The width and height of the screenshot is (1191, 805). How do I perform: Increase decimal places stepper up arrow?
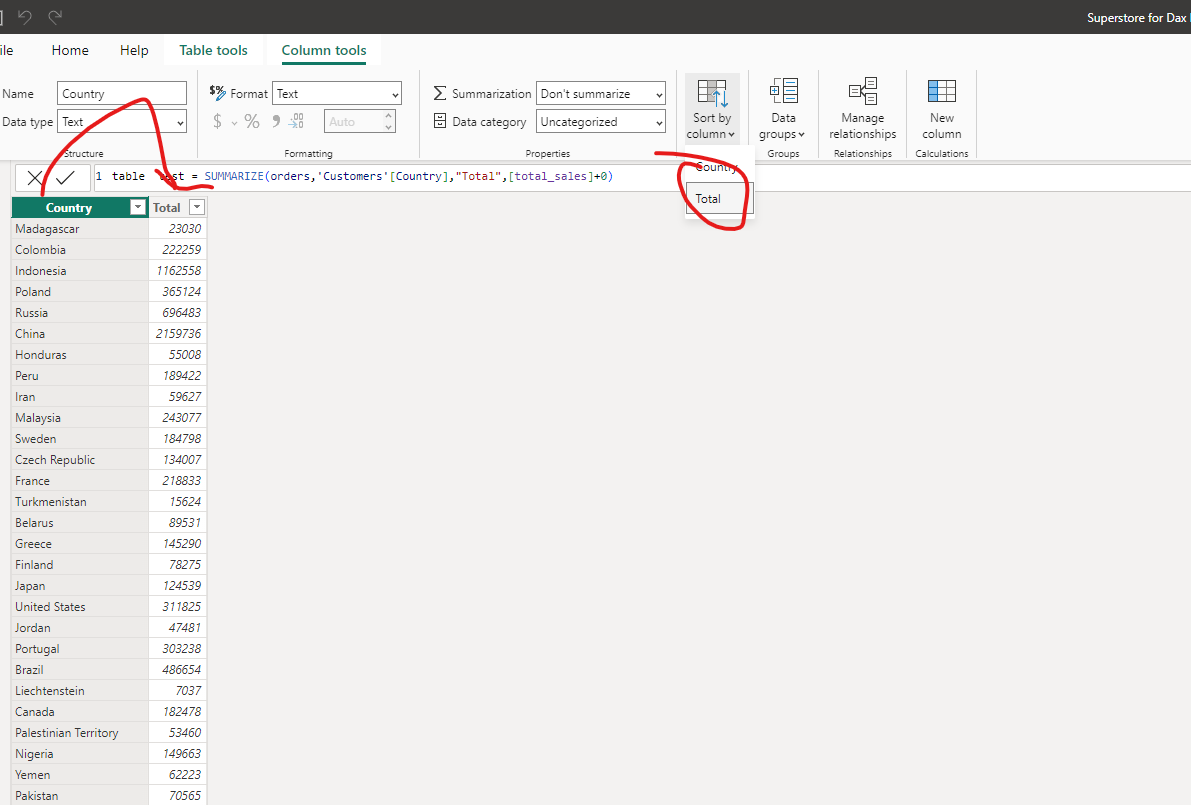point(389,115)
